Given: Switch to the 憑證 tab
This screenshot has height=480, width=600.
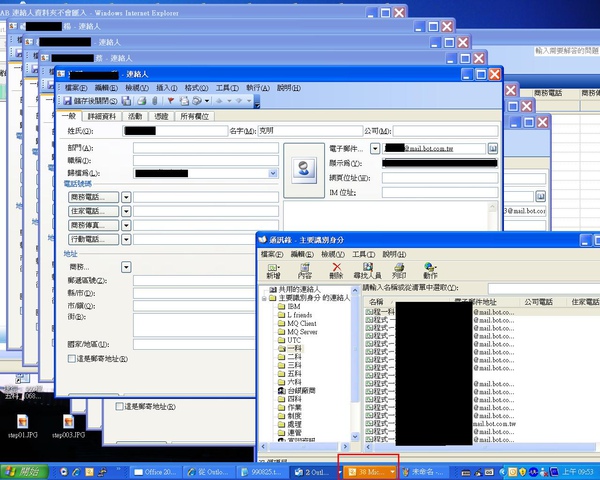Looking at the screenshot, I should click(x=161, y=116).
